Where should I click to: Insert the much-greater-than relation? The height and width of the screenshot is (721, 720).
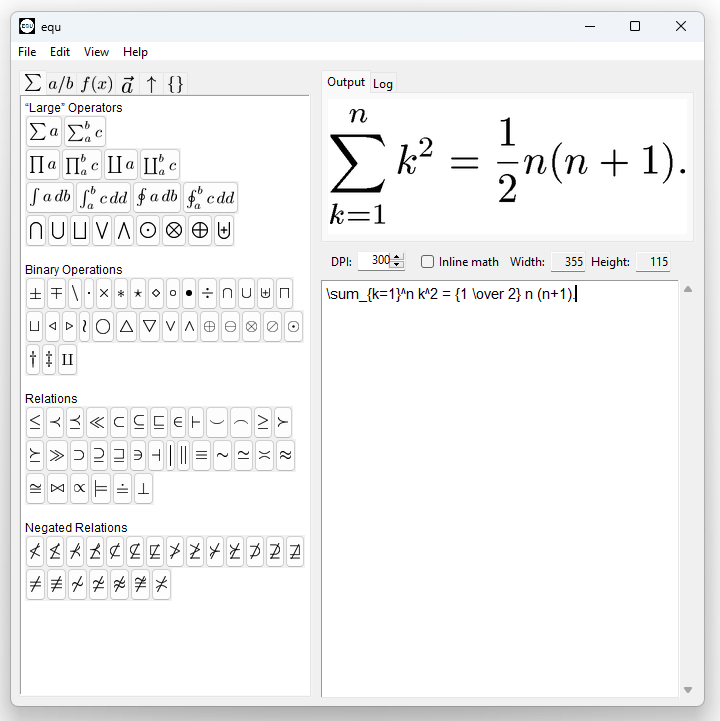click(x=57, y=455)
